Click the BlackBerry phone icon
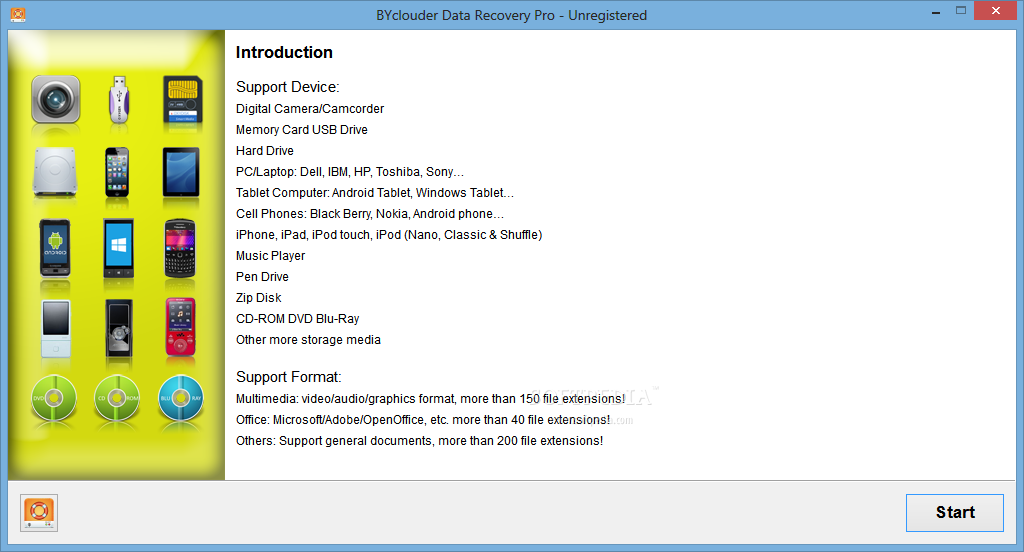Image resolution: width=1024 pixels, height=552 pixels. [180, 249]
